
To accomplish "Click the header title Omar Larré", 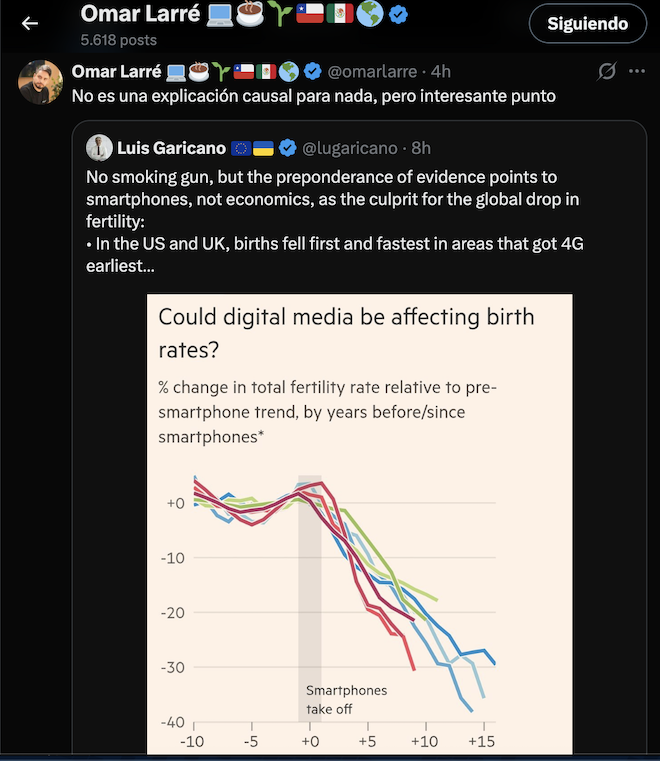I will 140,14.
